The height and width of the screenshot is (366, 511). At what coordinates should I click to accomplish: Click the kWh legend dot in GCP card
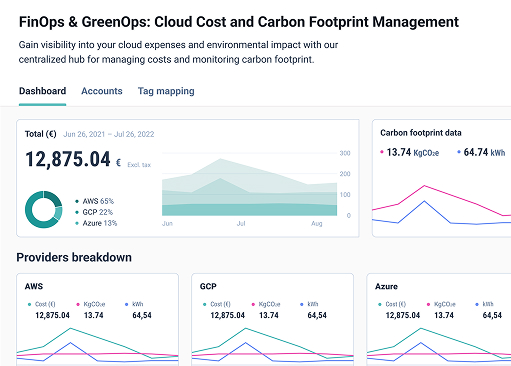[302, 304]
